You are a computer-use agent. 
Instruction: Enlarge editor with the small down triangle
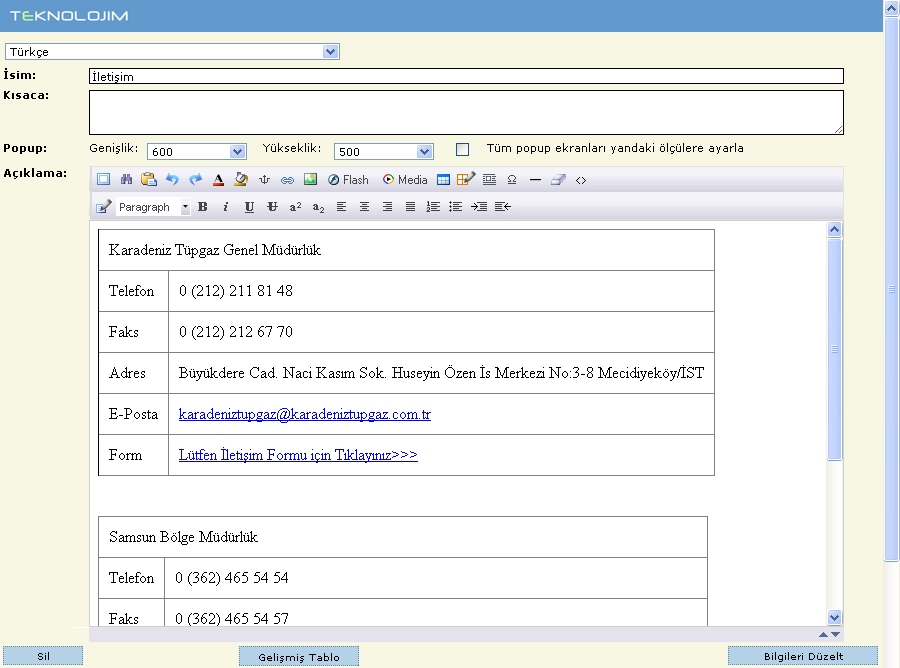(x=836, y=634)
